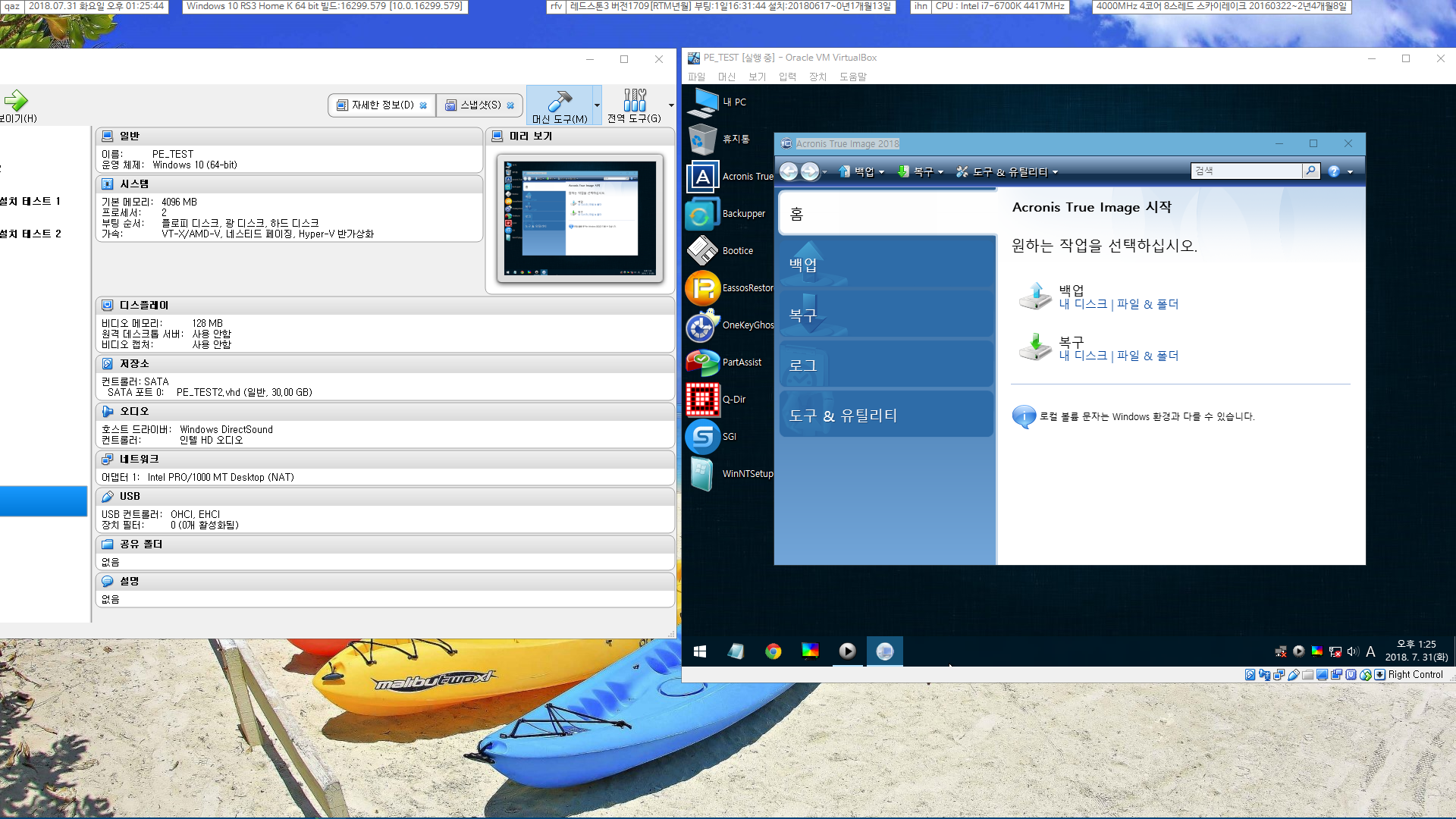
Task: Select 복구 in the Acronis sidebar
Action: 887,314
